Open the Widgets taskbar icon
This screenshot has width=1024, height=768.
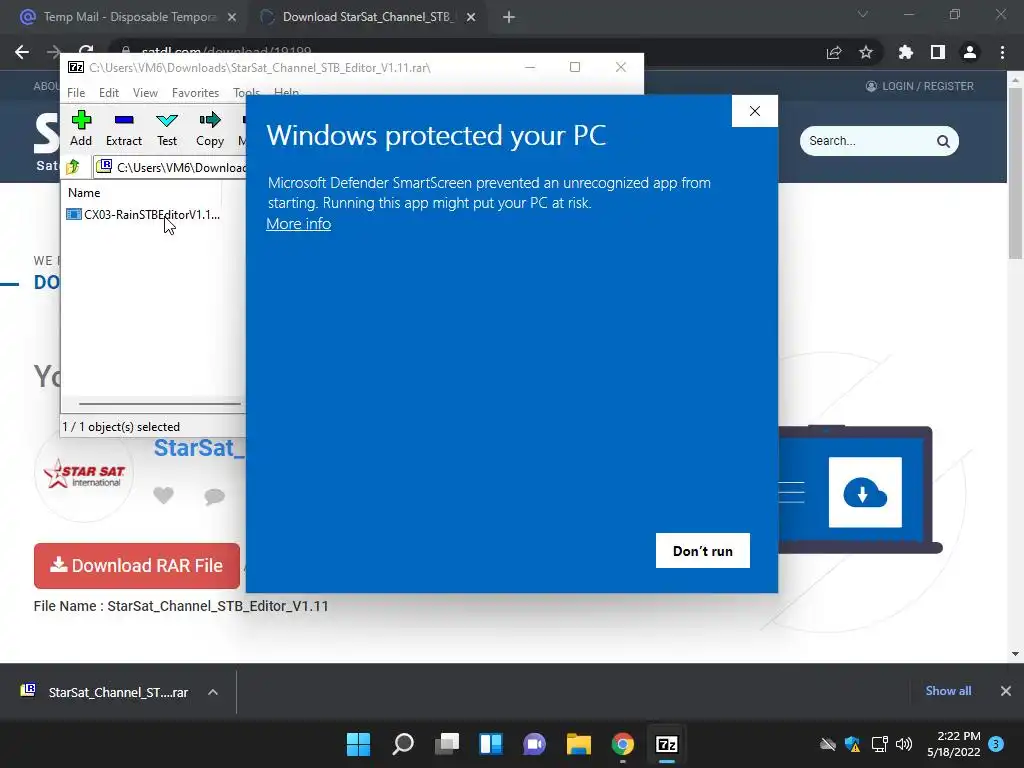490,744
